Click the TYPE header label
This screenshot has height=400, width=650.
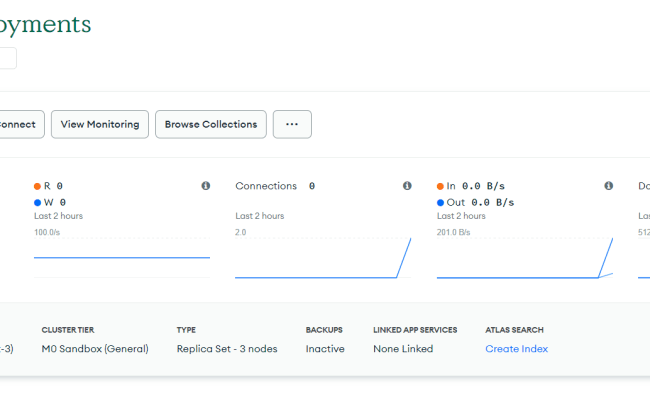pyautogui.click(x=186, y=330)
